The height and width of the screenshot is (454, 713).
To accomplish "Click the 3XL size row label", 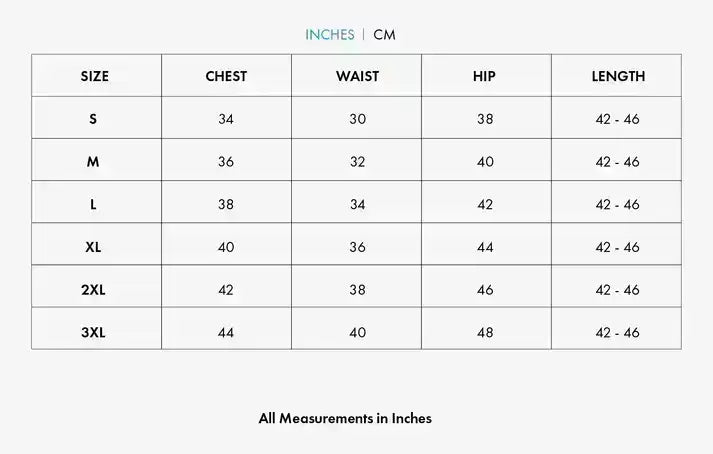I will tap(93, 333).
